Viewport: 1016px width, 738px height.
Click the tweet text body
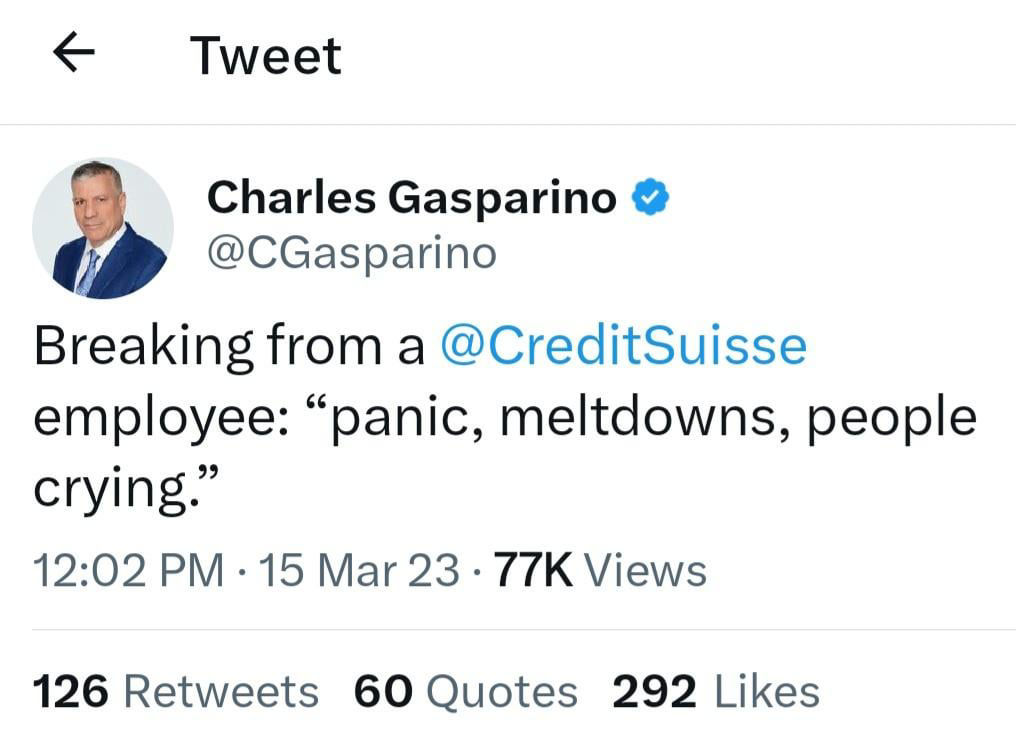click(505, 418)
